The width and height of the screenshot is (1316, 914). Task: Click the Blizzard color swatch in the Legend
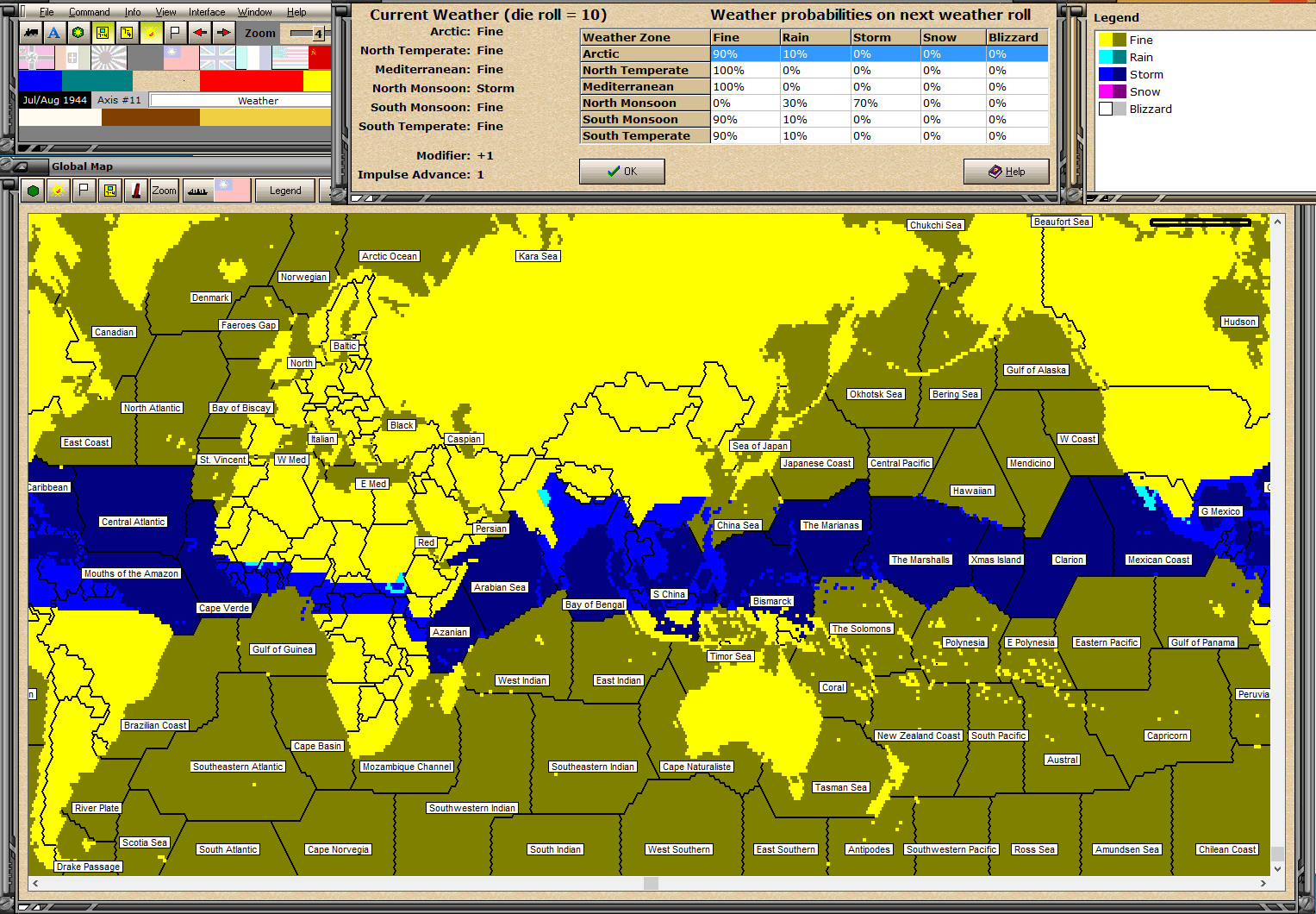tap(1112, 109)
